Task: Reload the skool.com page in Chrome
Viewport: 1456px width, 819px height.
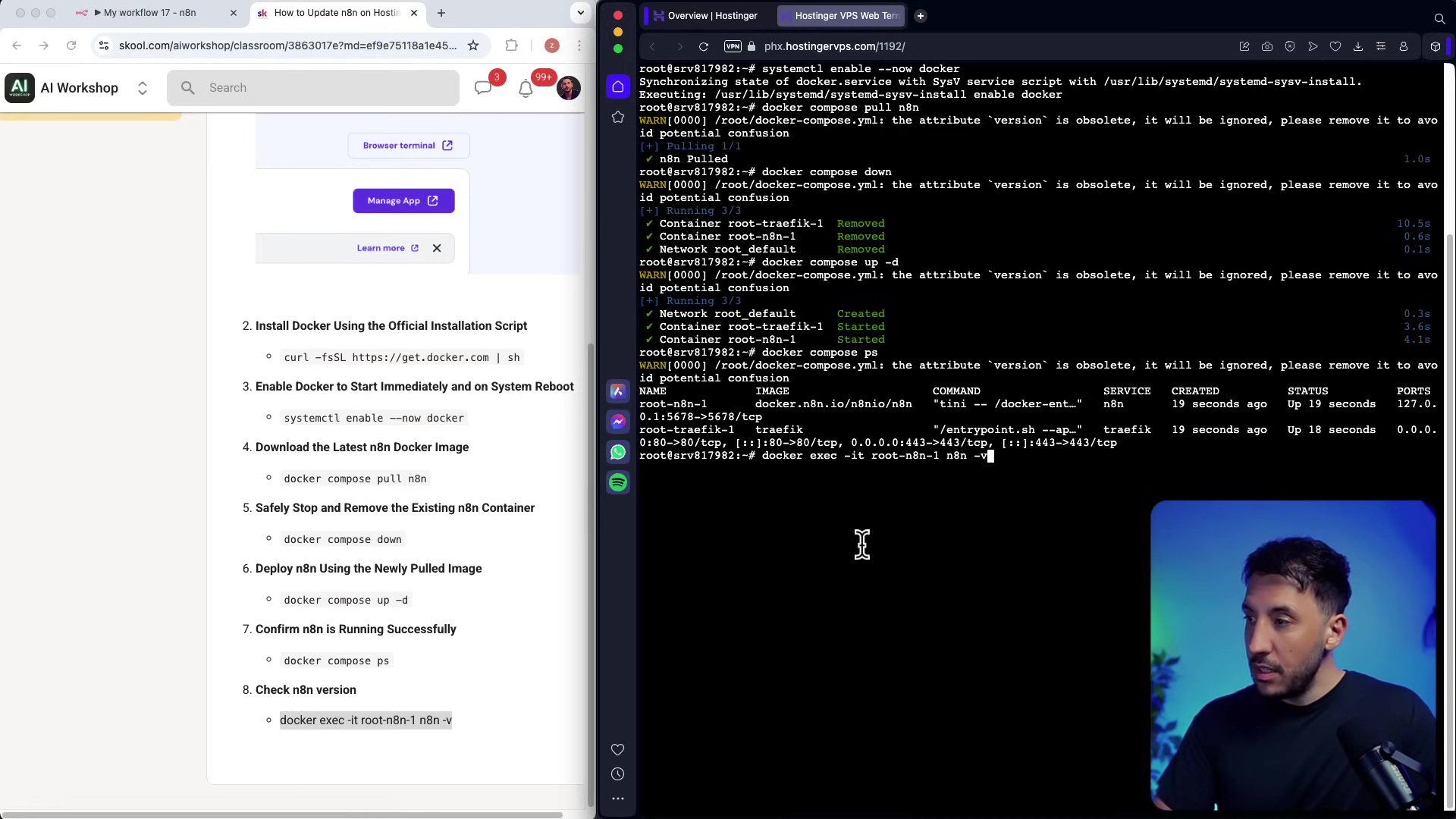Action: (x=71, y=45)
